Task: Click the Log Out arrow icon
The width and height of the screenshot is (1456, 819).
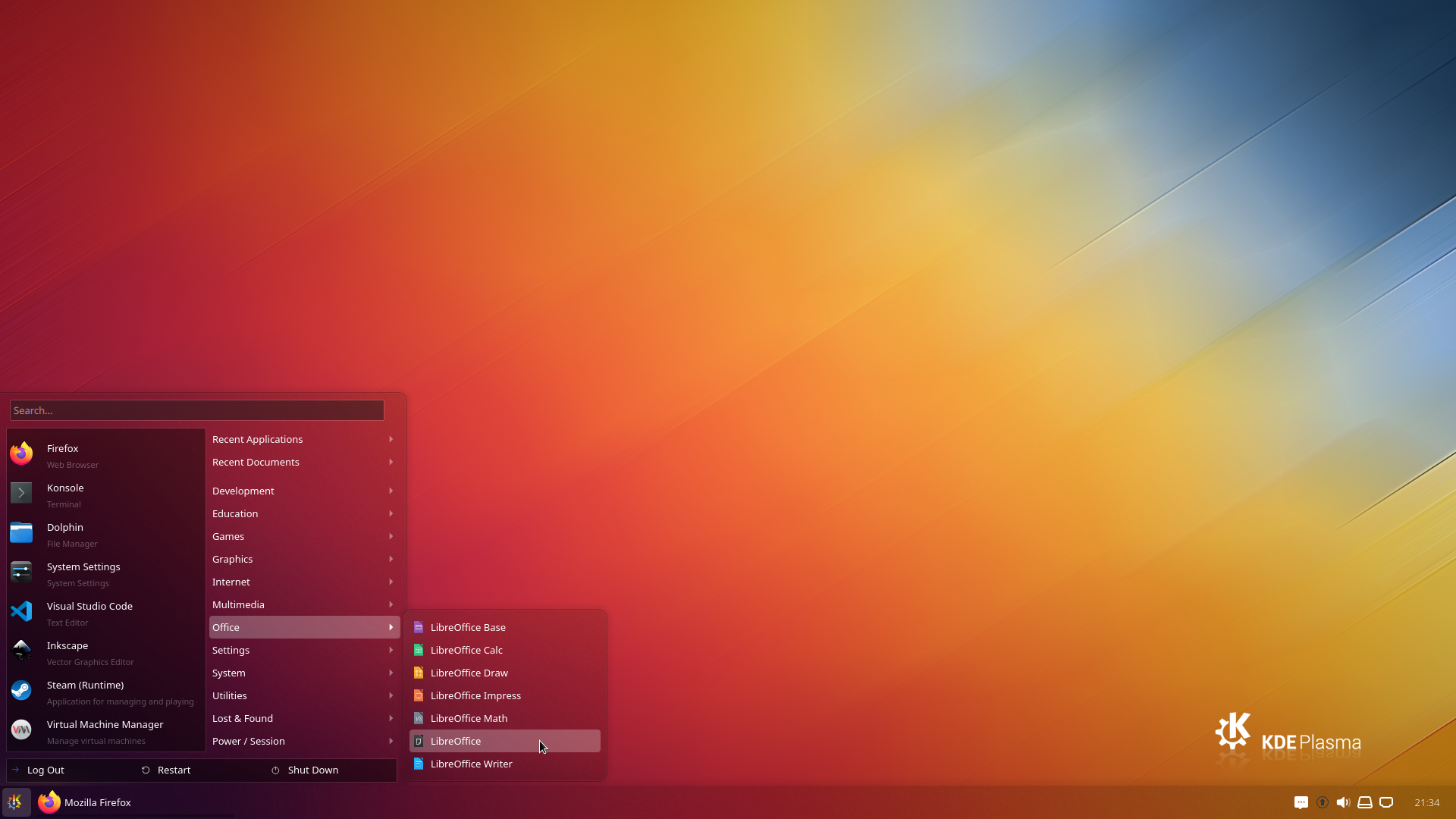Action: tap(15, 770)
